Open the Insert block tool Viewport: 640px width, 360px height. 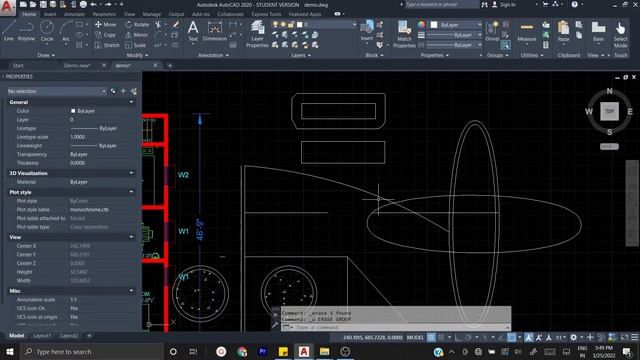point(367,31)
